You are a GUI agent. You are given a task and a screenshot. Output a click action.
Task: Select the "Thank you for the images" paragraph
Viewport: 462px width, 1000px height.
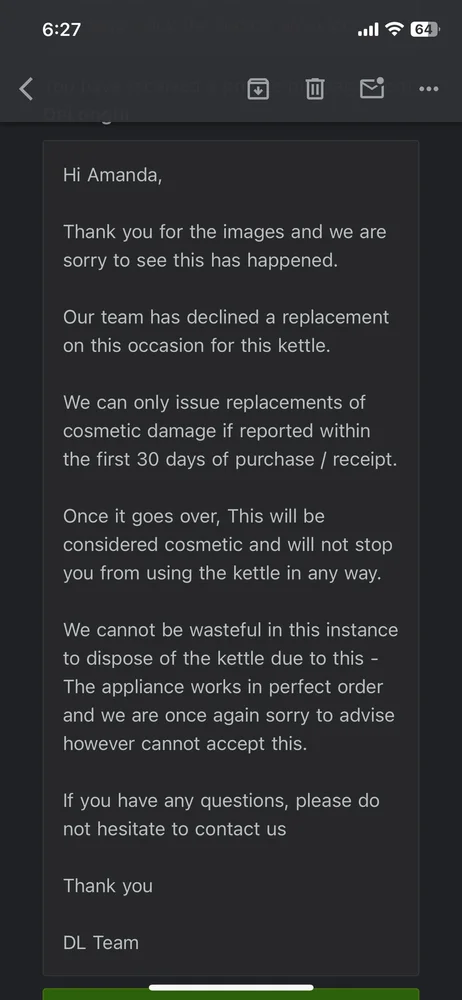pyautogui.click(x=225, y=246)
